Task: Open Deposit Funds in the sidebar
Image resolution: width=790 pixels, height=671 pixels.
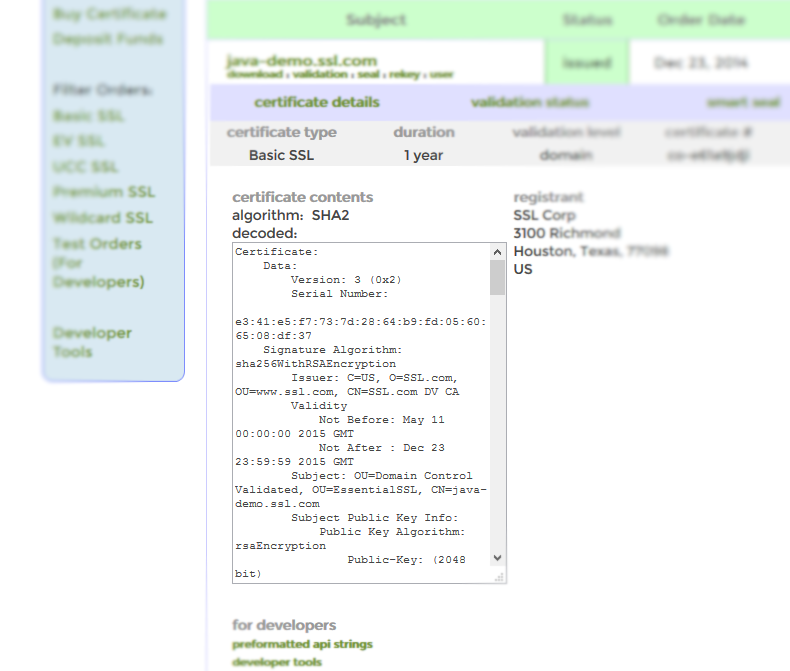Action: (x=107, y=39)
